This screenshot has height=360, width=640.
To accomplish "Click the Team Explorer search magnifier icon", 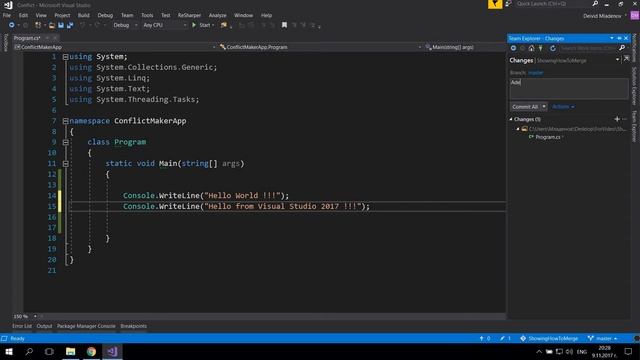I will pos(622,48).
